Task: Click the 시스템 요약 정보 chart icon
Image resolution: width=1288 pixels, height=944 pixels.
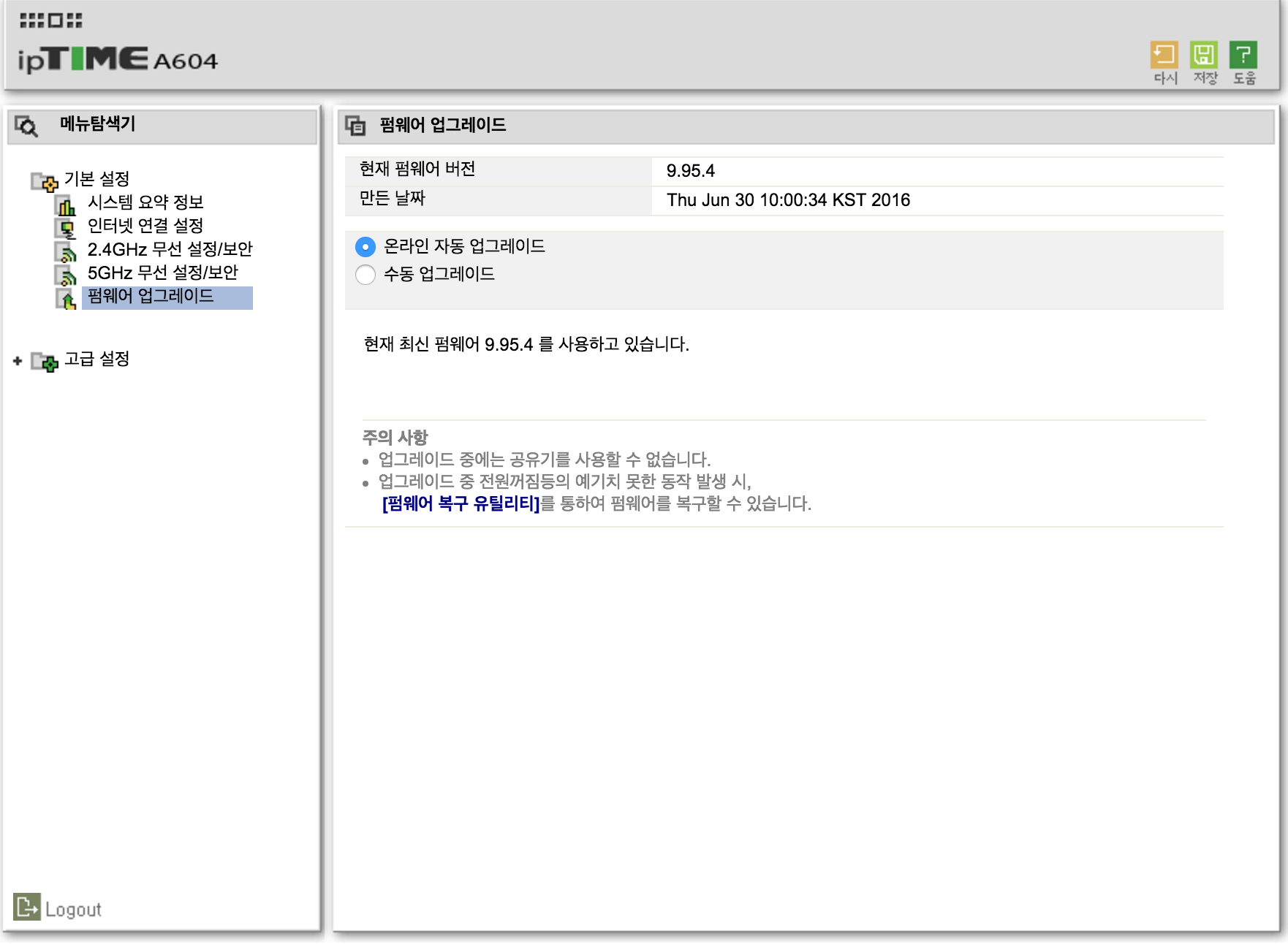Action: point(66,205)
